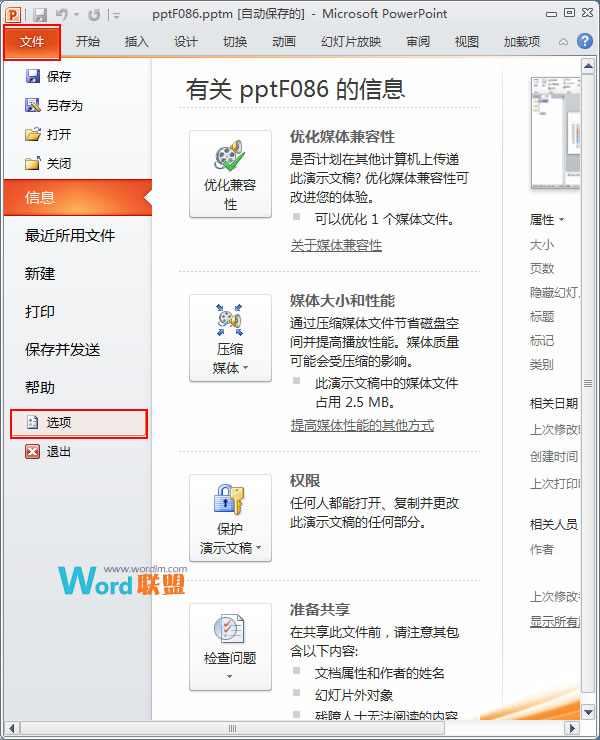600x740 pixels.
Task: Open 选项 options in sidebar
Action: point(79,423)
